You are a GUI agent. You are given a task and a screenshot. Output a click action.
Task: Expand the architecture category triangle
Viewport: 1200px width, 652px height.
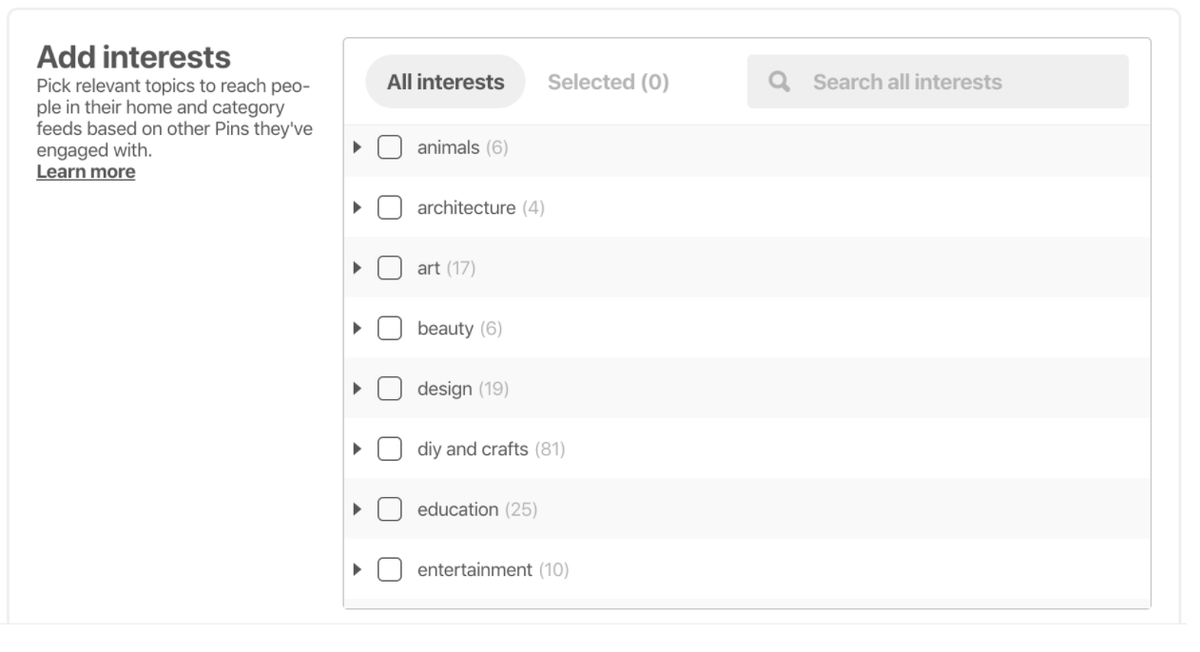tap(357, 208)
